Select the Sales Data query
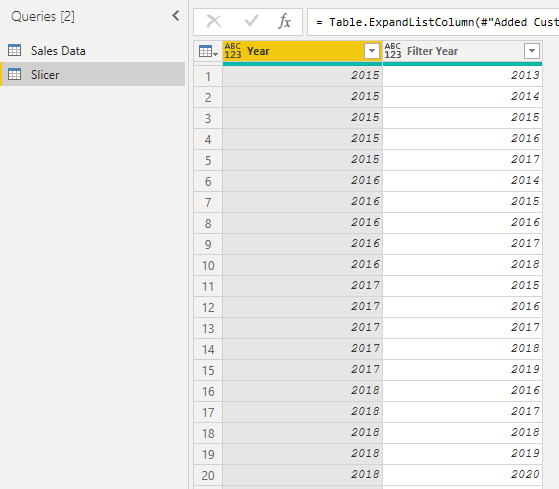The image size is (559, 489). [x=93, y=51]
